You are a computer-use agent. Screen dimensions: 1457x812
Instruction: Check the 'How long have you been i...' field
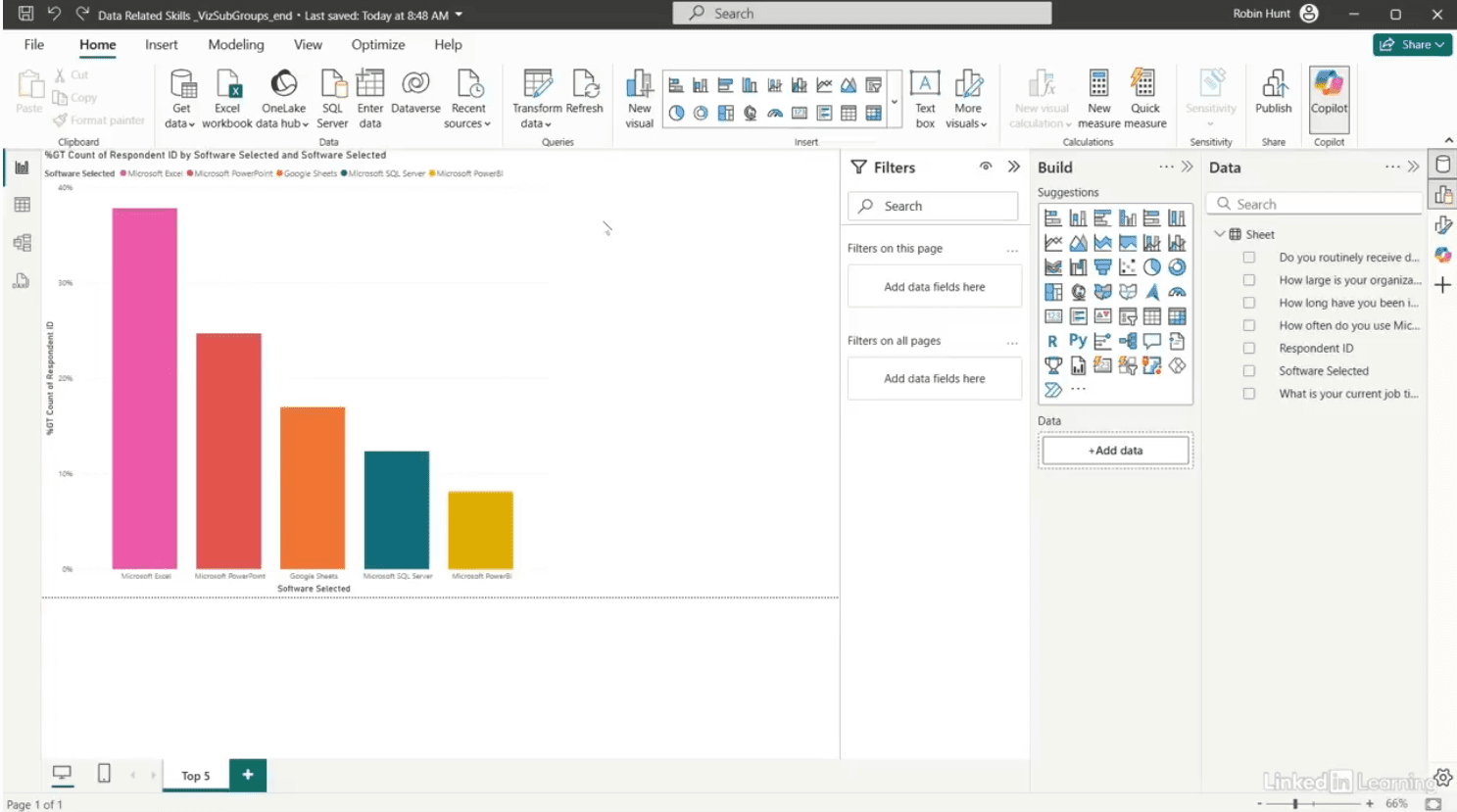pos(1249,303)
